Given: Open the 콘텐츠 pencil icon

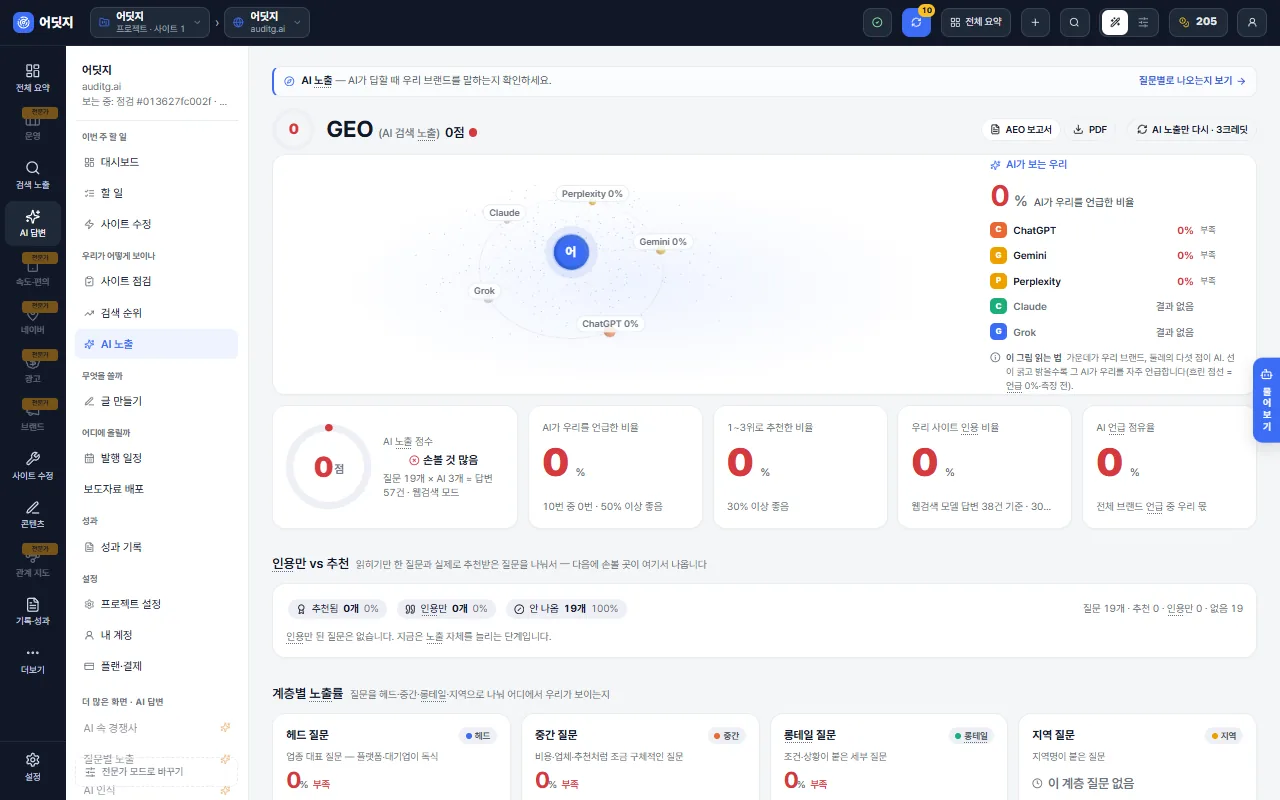Looking at the screenshot, I should 33,514.
